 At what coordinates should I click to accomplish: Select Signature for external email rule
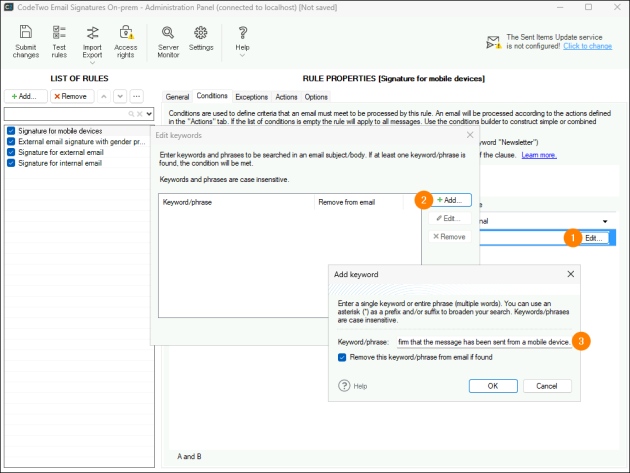[61, 152]
